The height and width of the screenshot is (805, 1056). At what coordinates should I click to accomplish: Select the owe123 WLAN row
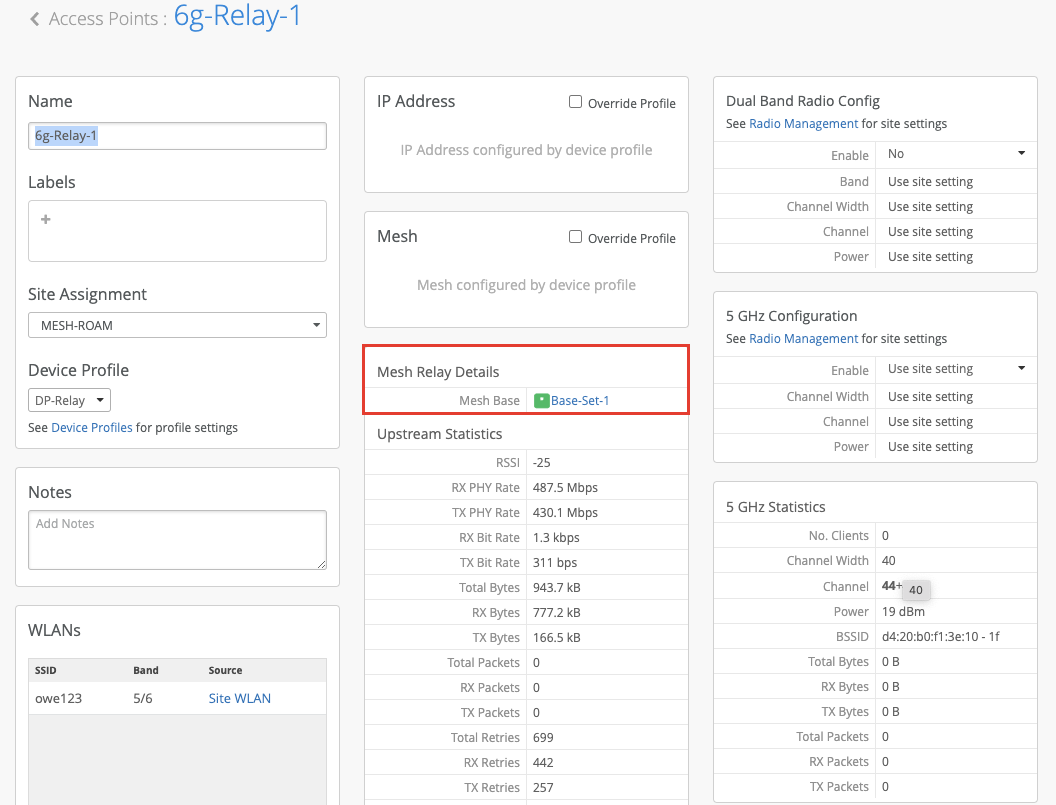tap(58, 698)
